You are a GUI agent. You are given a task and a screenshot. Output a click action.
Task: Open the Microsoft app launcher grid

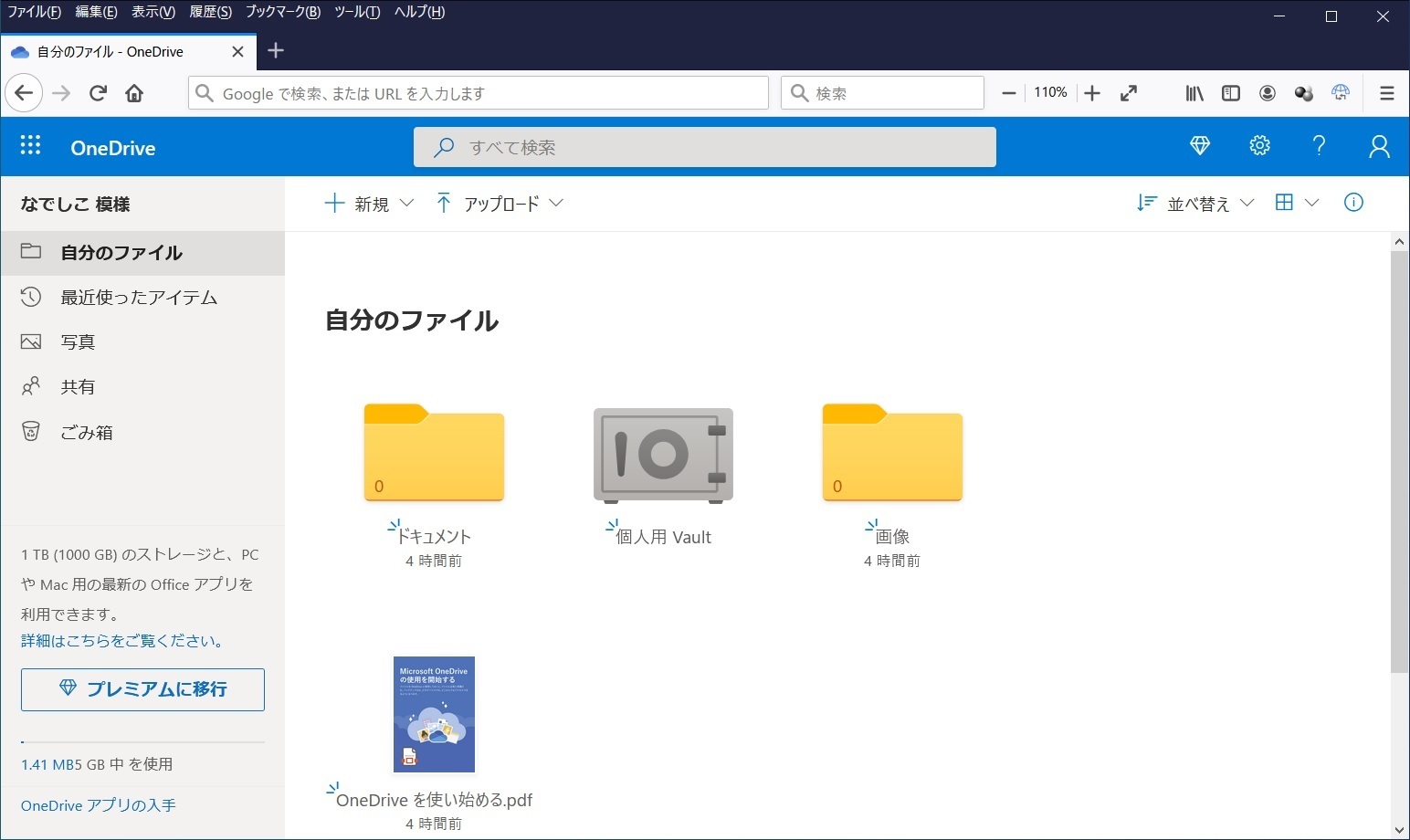point(30,146)
